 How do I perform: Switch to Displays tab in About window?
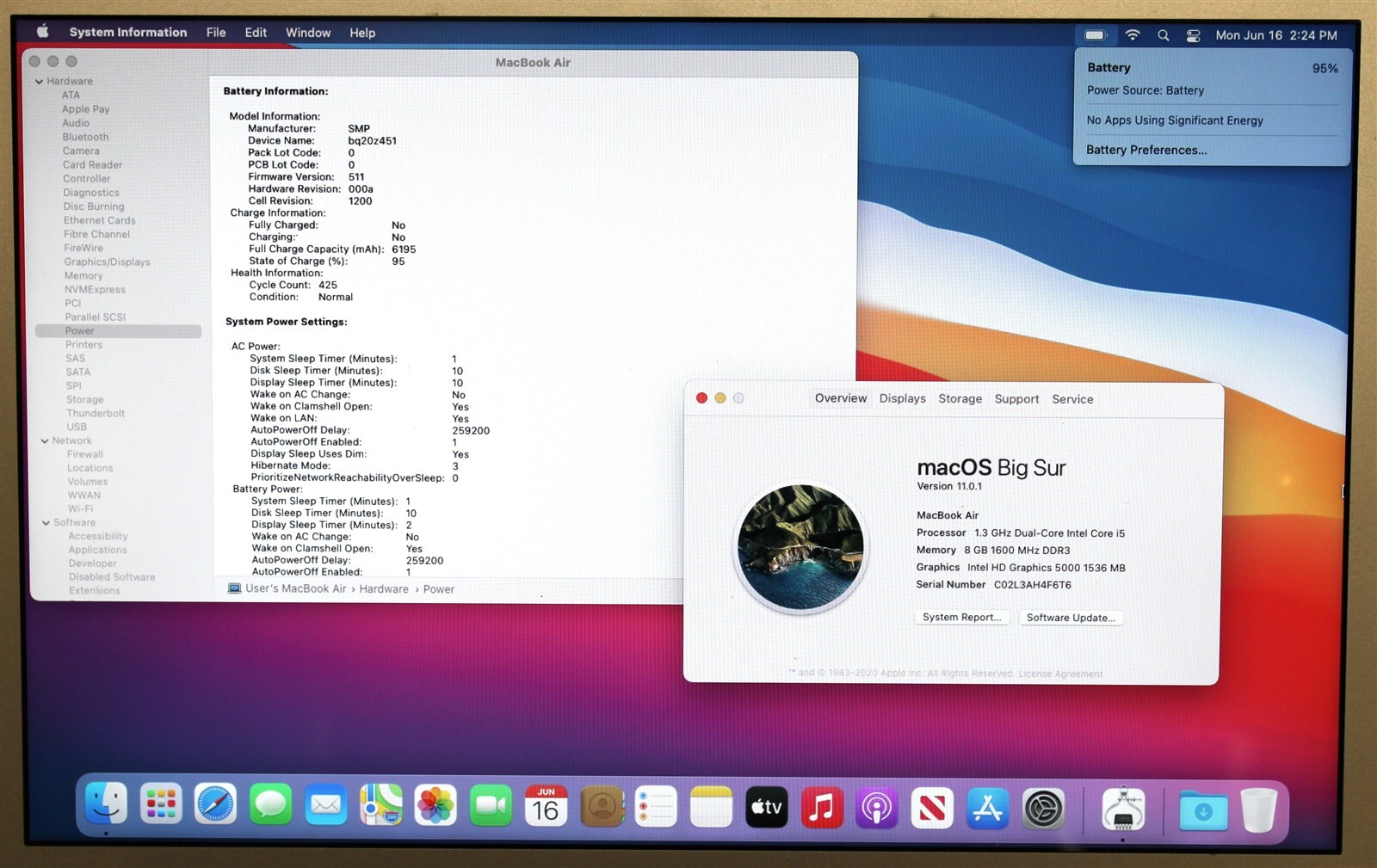point(902,398)
